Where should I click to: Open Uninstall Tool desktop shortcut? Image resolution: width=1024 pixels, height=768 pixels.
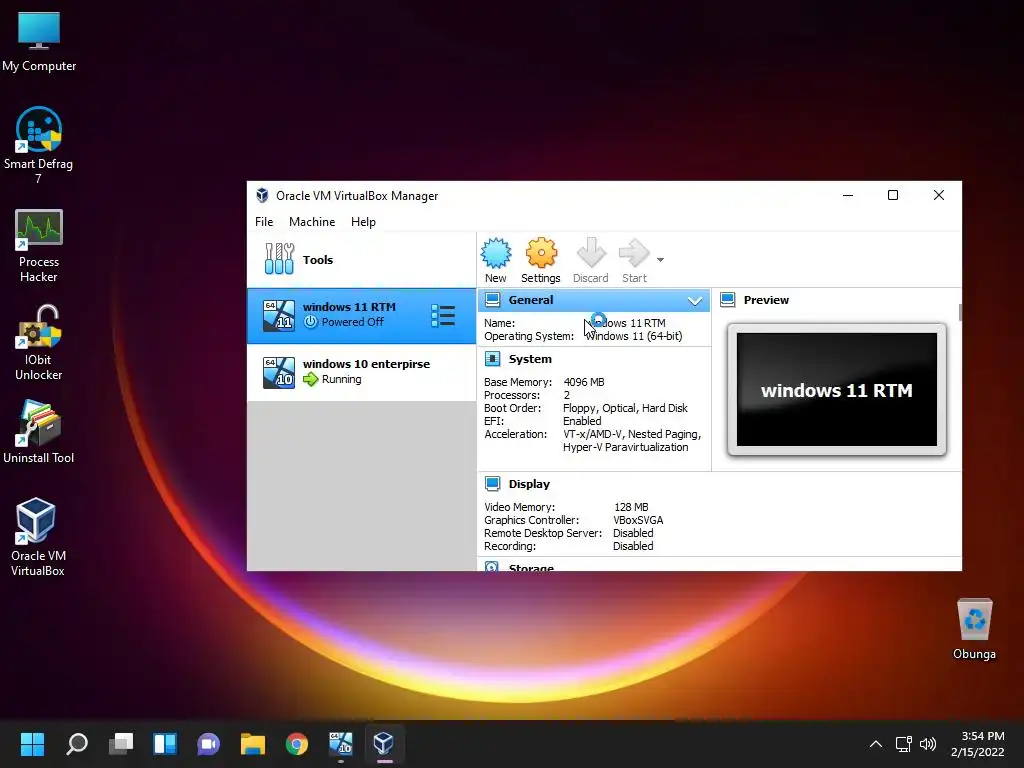click(39, 432)
